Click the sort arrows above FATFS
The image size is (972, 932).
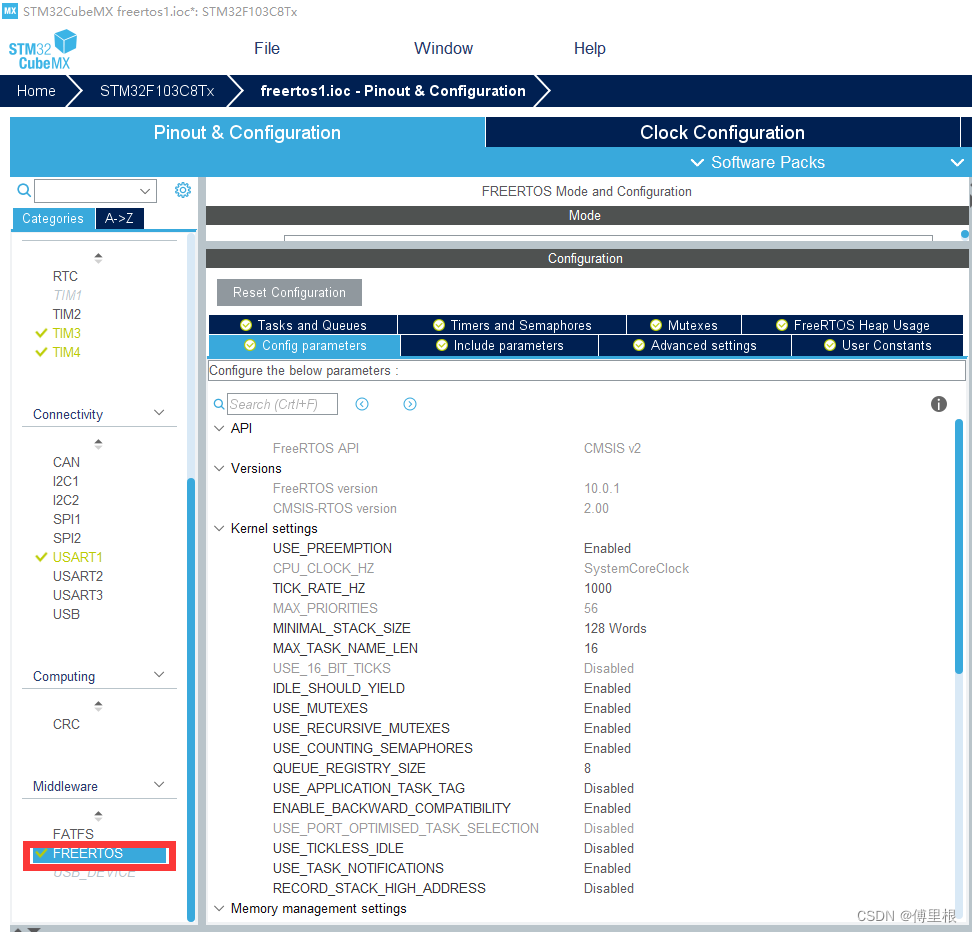98,815
